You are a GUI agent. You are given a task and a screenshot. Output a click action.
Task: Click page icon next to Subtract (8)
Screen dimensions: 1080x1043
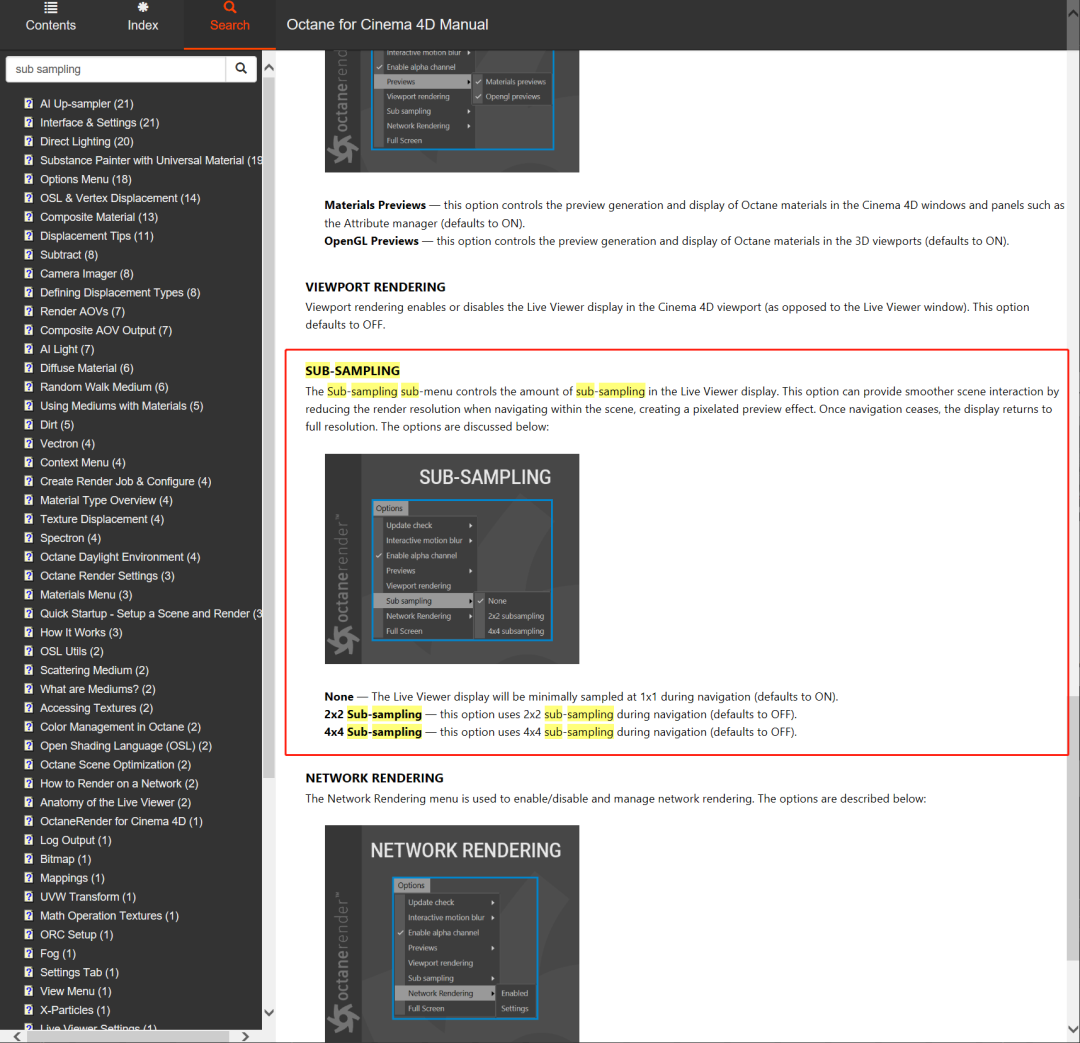pyautogui.click(x=29, y=254)
